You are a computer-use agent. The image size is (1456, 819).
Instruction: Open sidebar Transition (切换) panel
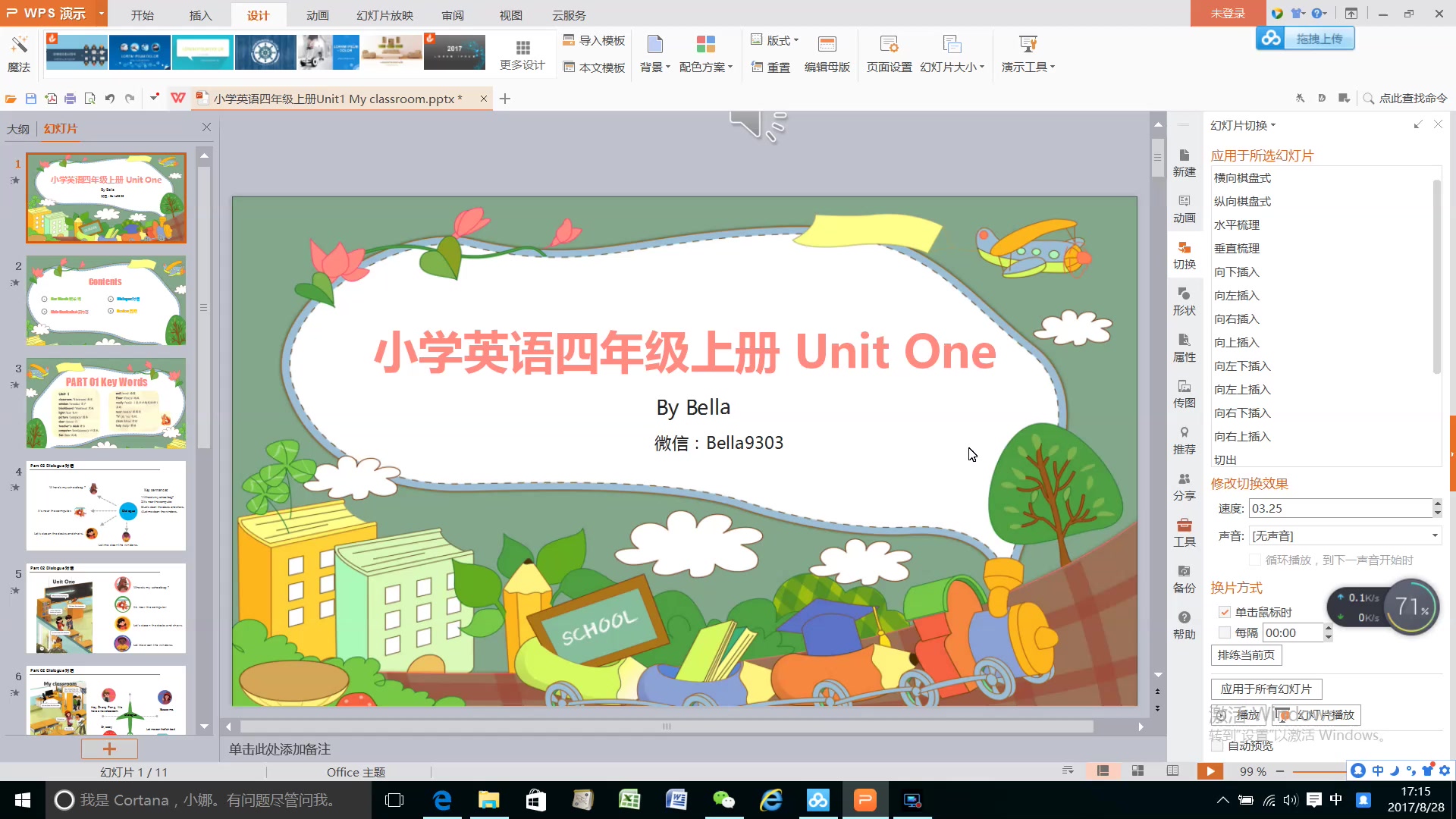tap(1184, 256)
